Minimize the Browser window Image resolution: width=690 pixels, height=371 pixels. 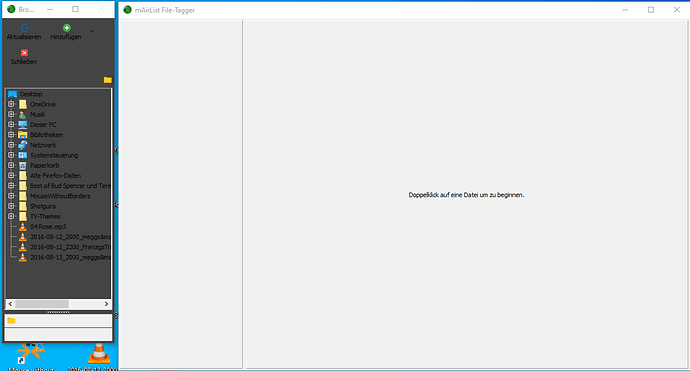pos(50,9)
